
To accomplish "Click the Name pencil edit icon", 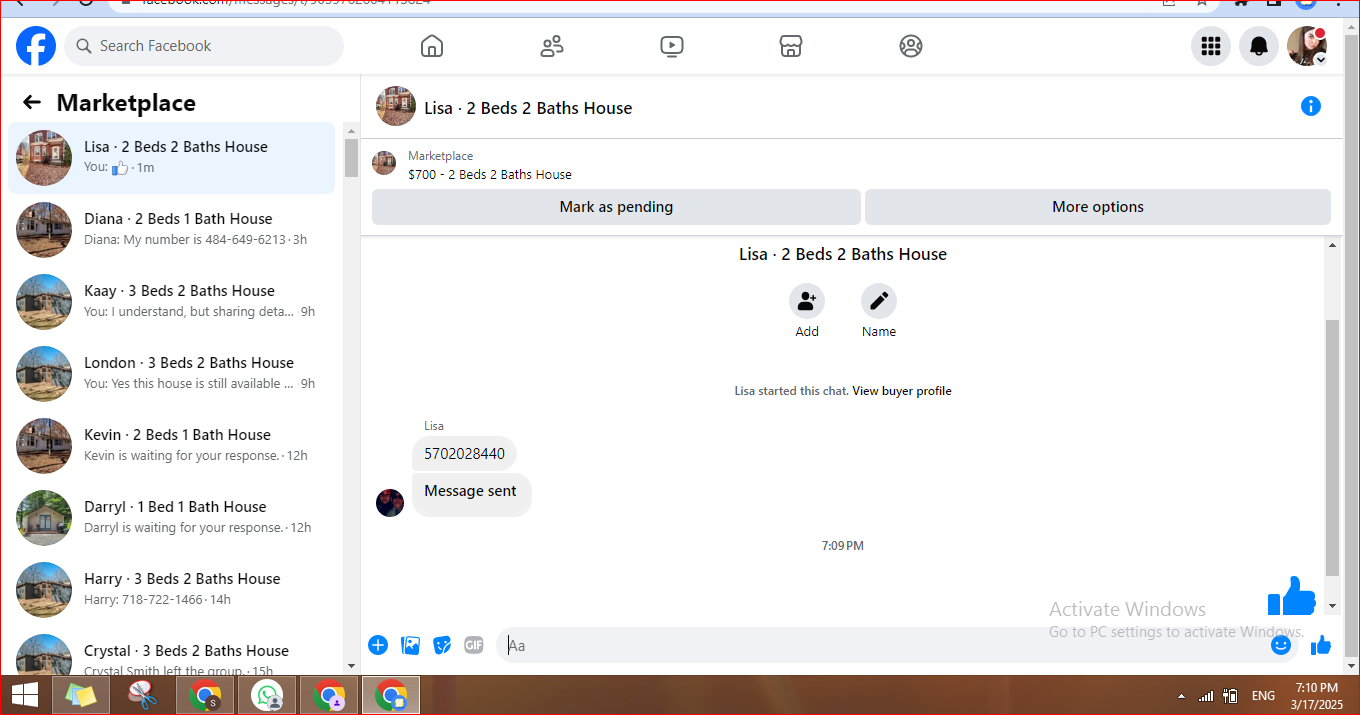I will point(879,301).
